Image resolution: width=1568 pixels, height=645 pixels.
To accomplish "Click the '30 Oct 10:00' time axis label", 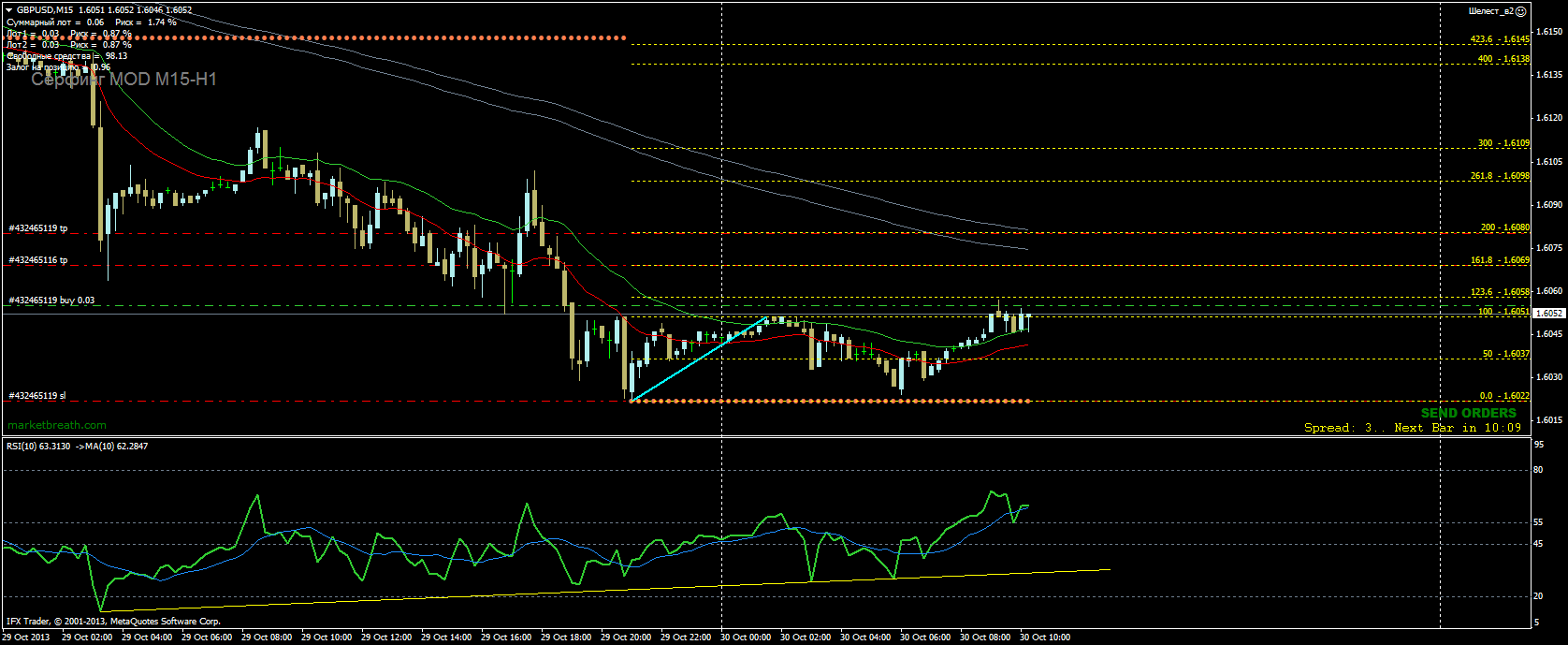I will [1045, 638].
